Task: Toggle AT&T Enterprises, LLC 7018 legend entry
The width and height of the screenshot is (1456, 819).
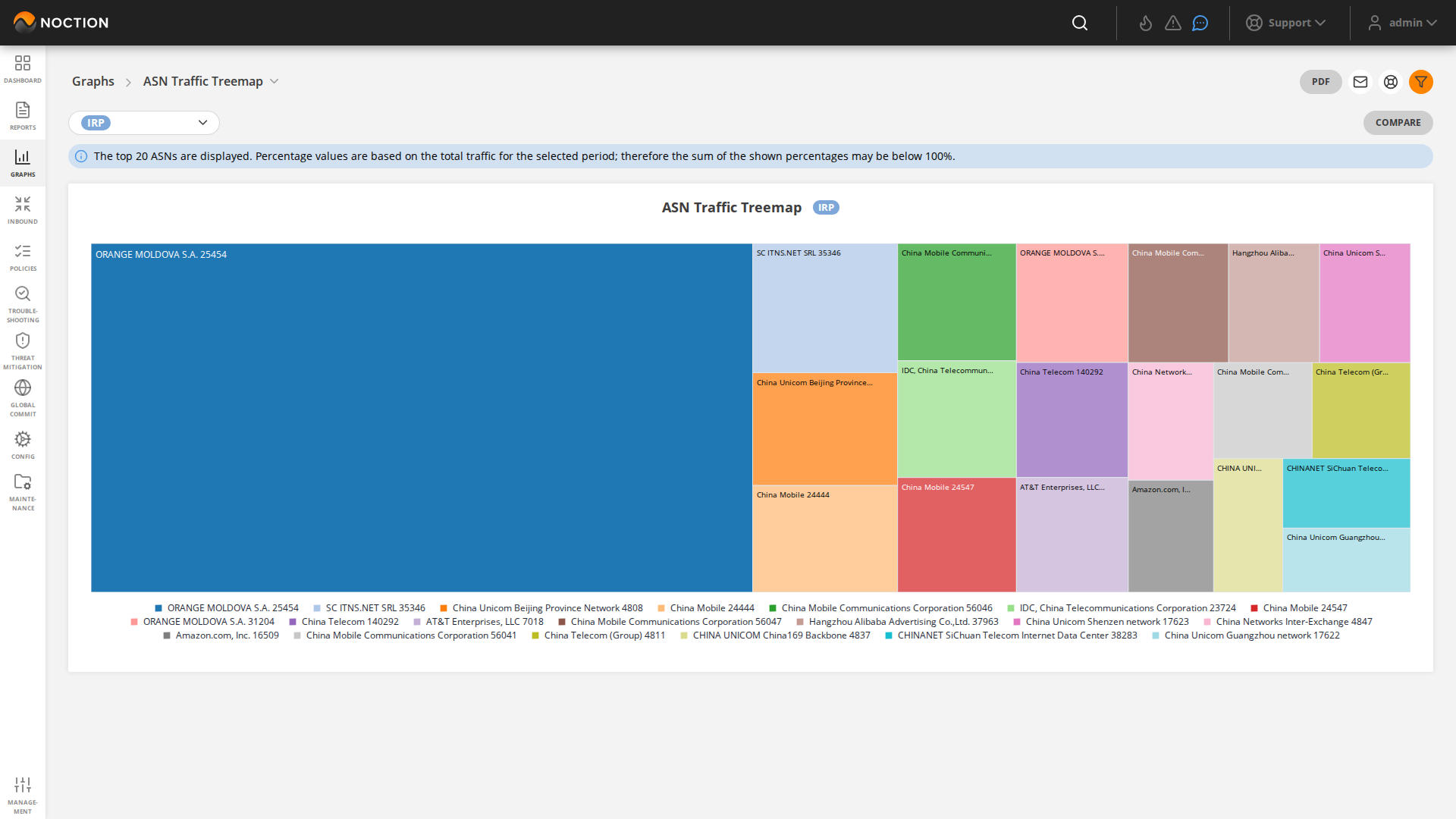Action: (x=478, y=622)
